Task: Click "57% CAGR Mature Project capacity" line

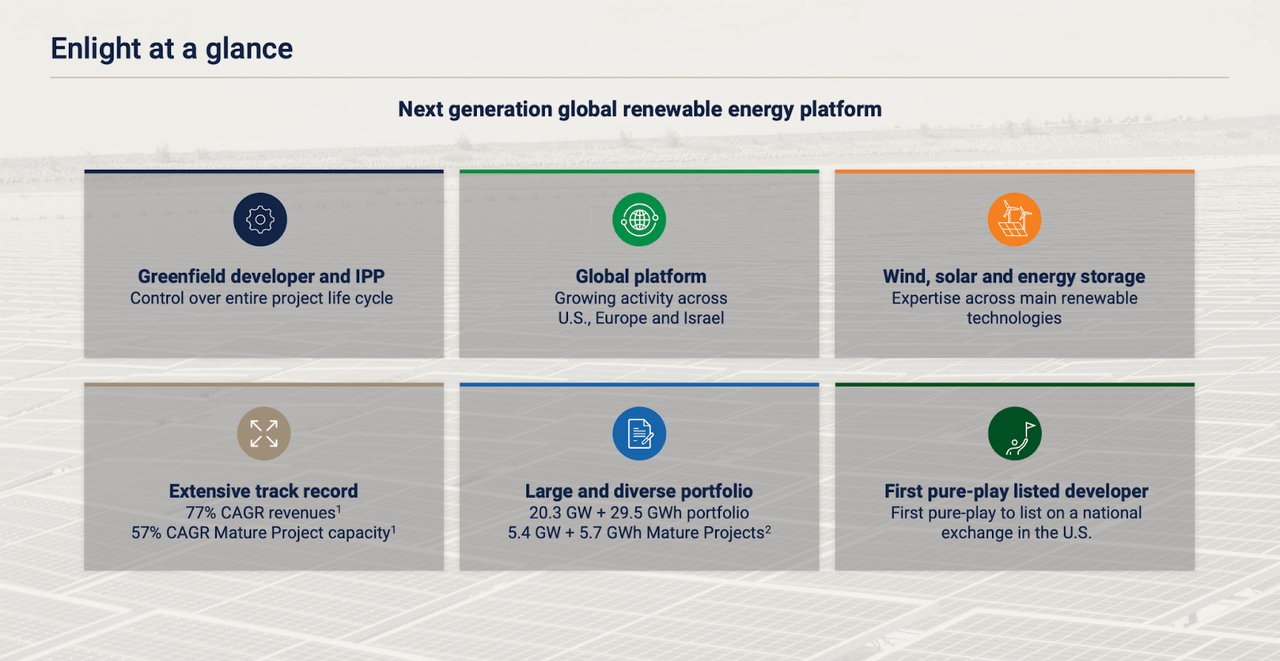Action: pyautogui.click(x=263, y=533)
